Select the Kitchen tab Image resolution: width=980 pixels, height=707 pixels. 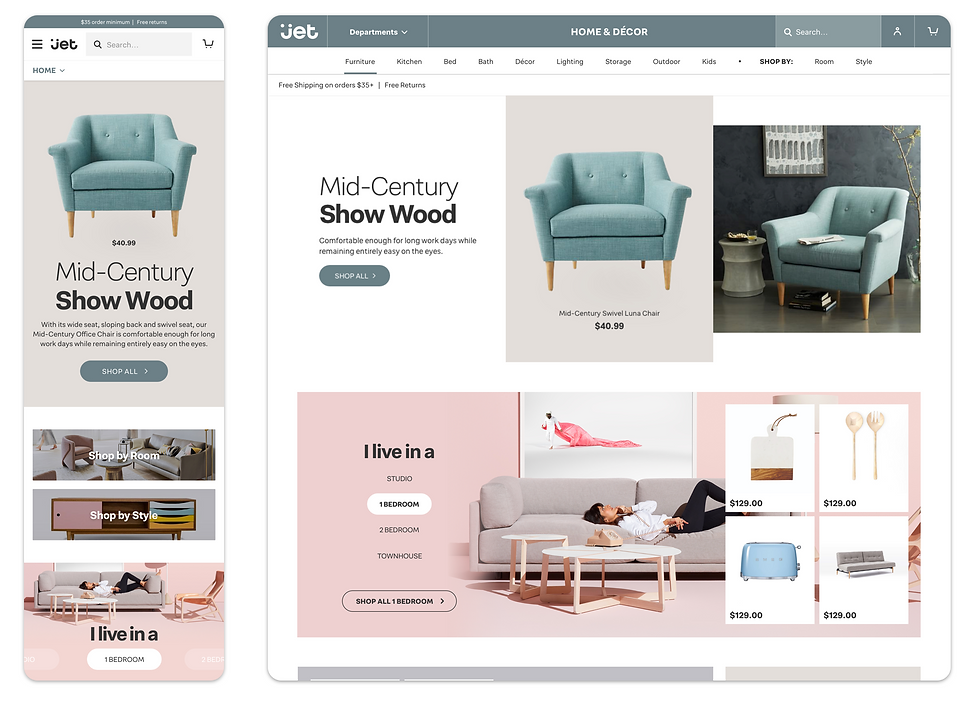tap(409, 62)
